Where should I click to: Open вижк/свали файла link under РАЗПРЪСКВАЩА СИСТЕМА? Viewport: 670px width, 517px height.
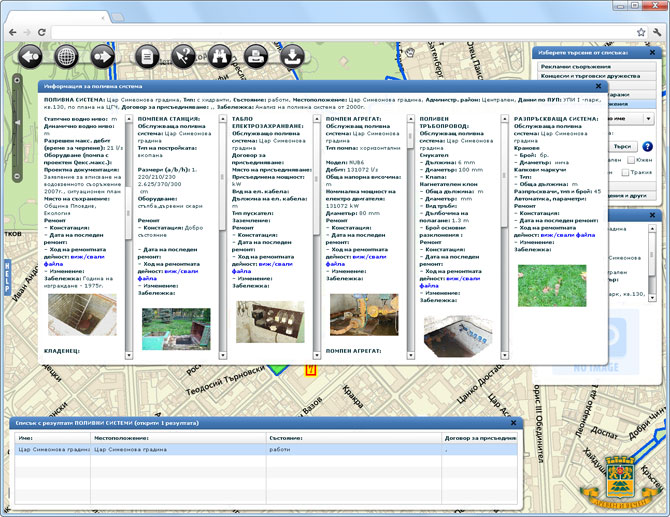[568, 235]
